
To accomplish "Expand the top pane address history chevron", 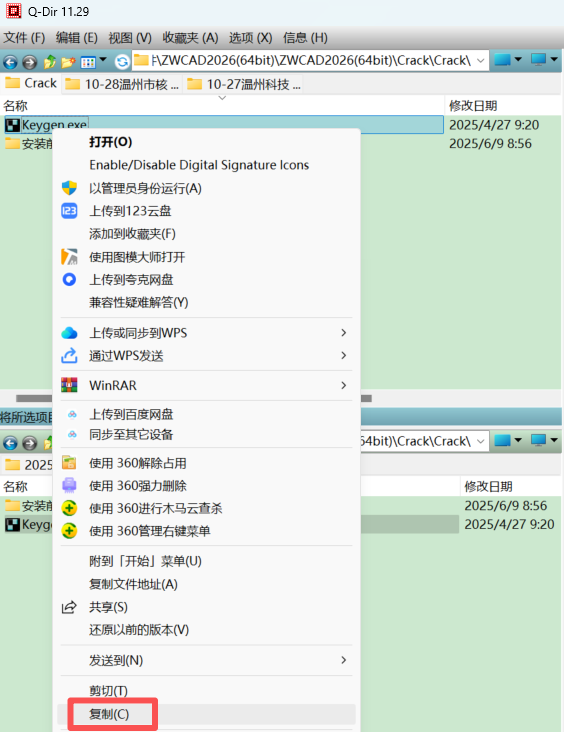I will coord(480,61).
